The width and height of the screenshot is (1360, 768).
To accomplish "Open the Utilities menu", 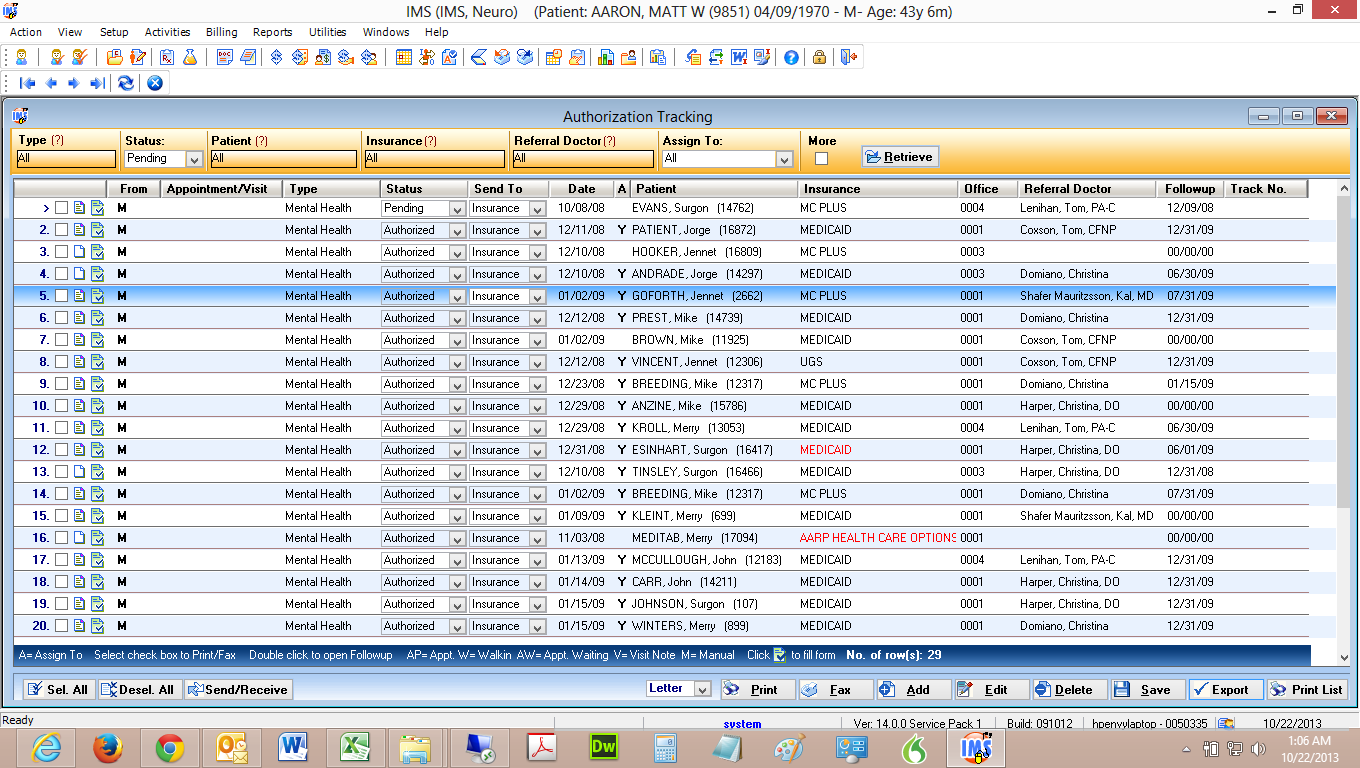I will pos(327,32).
